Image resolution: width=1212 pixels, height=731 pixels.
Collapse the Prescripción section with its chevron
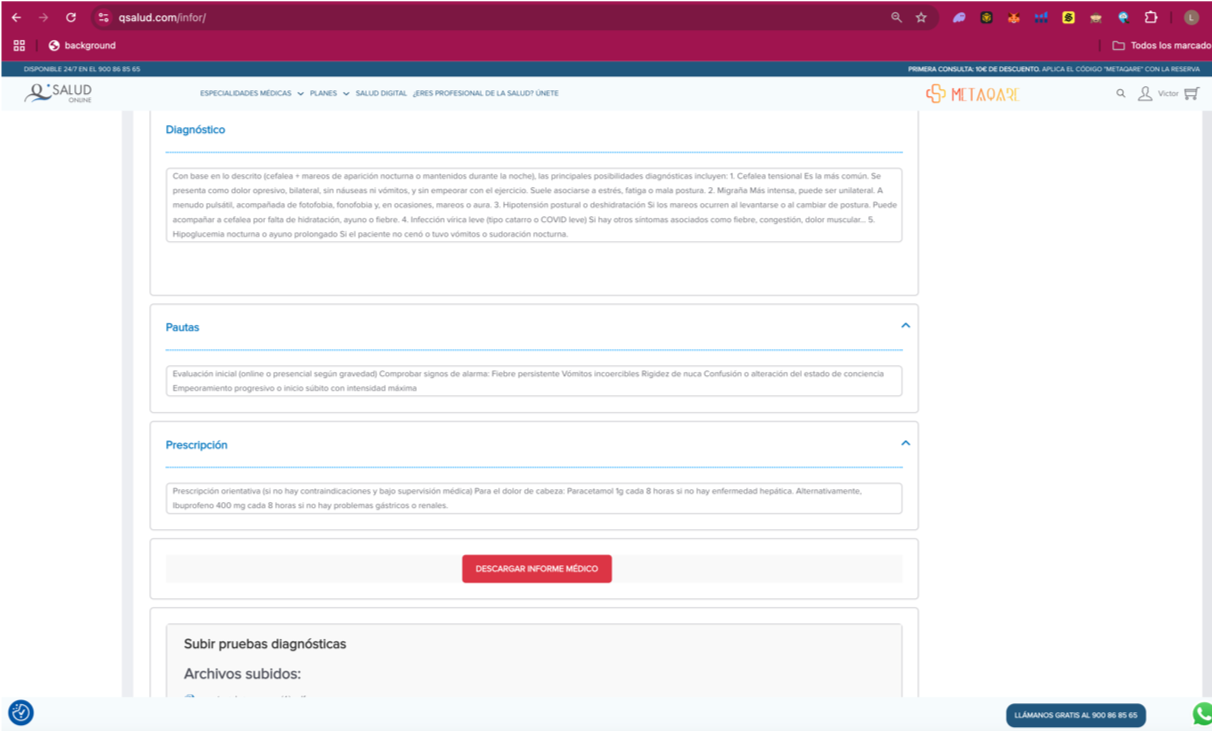click(905, 443)
